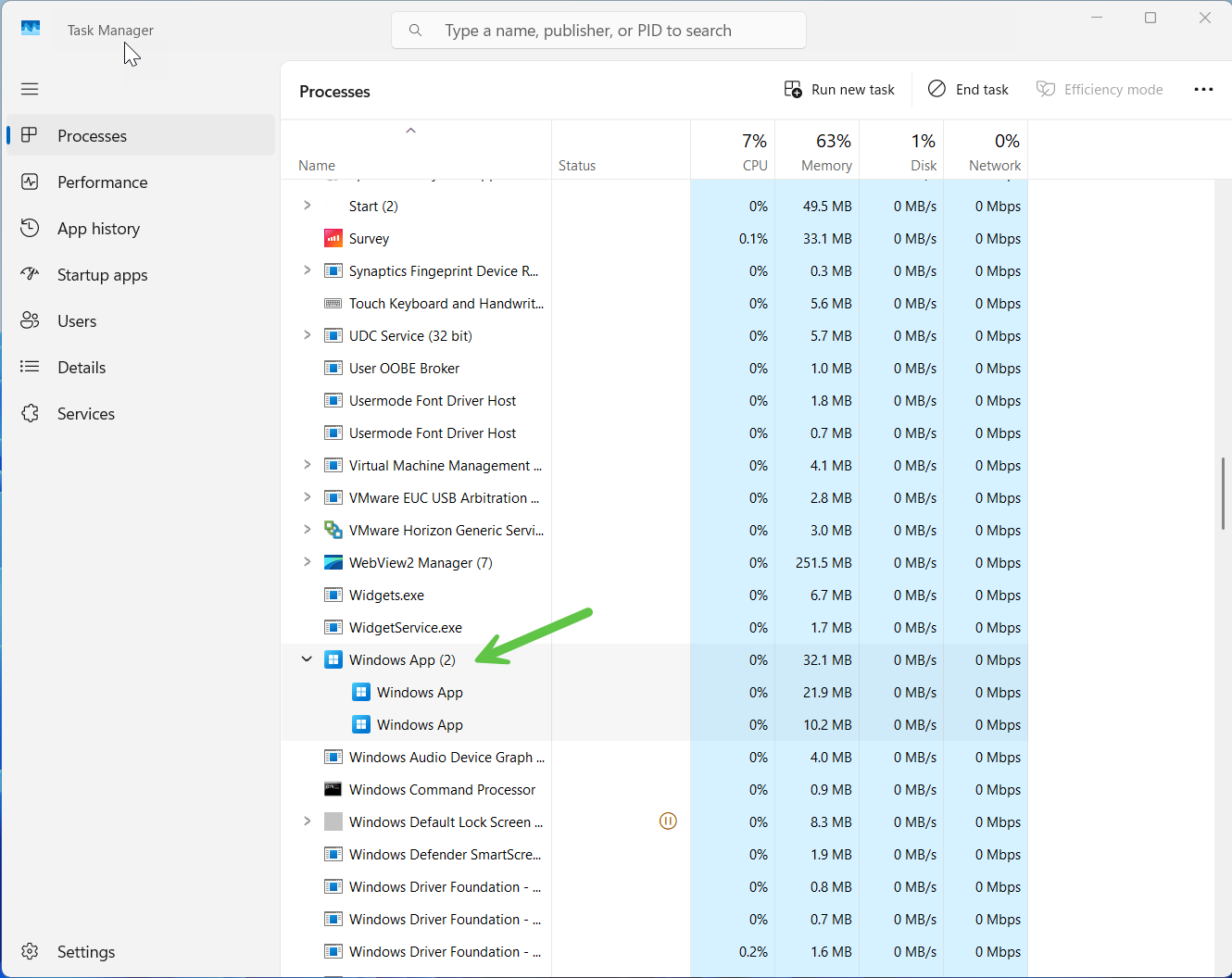1232x978 pixels.
Task: Sort by the Network column header
Action: pos(986,151)
